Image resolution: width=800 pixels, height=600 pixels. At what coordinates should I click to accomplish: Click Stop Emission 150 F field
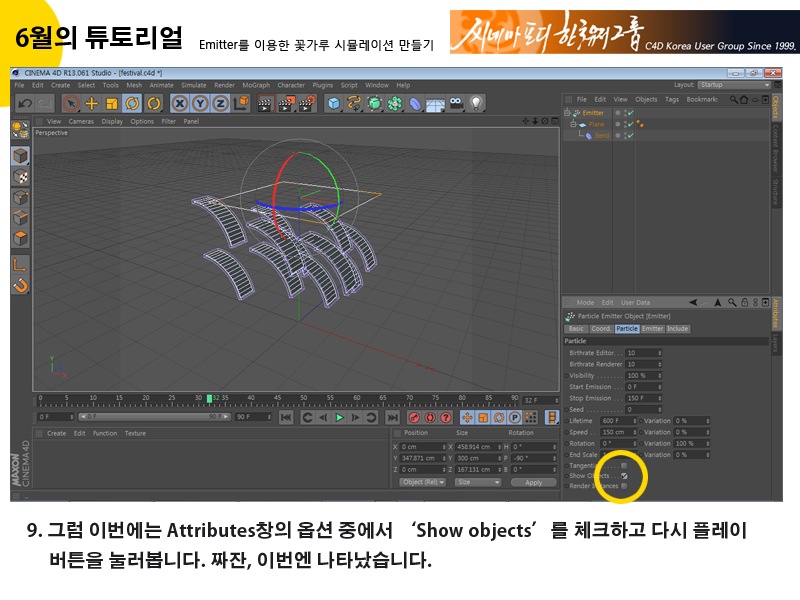pyautogui.click(x=643, y=398)
